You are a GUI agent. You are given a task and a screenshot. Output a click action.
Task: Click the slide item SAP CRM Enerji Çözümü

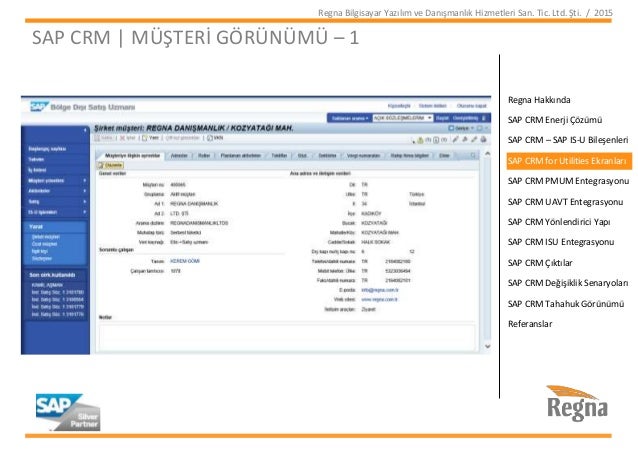[555, 120]
